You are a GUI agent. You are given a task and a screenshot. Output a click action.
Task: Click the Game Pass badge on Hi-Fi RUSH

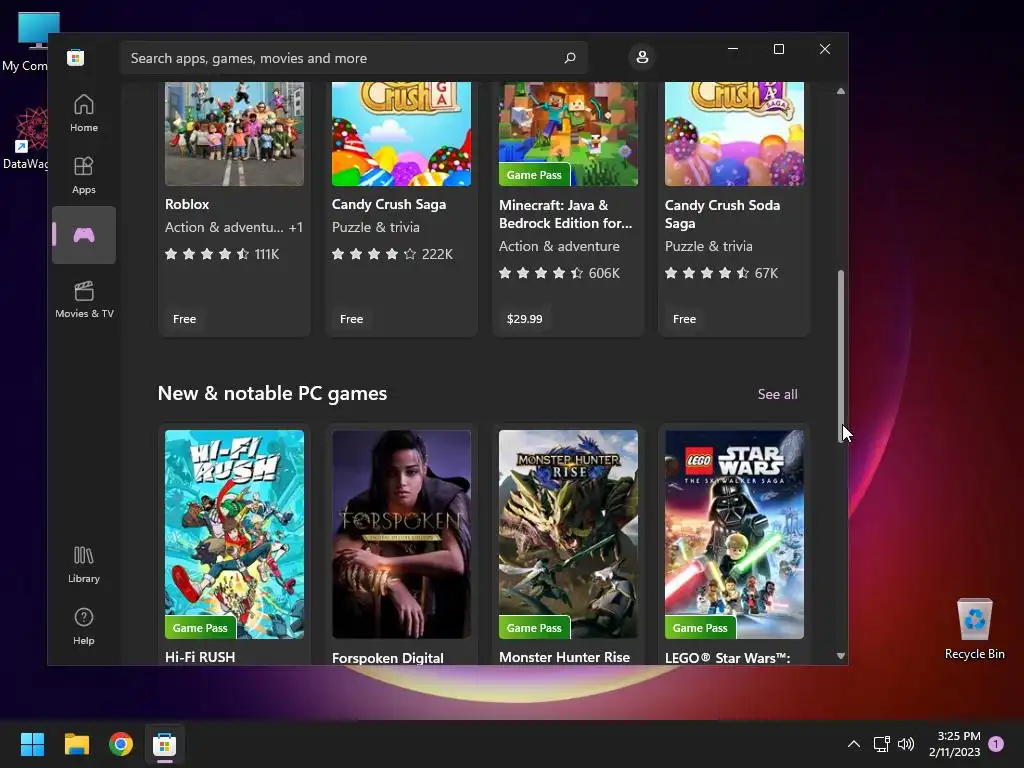(200, 628)
